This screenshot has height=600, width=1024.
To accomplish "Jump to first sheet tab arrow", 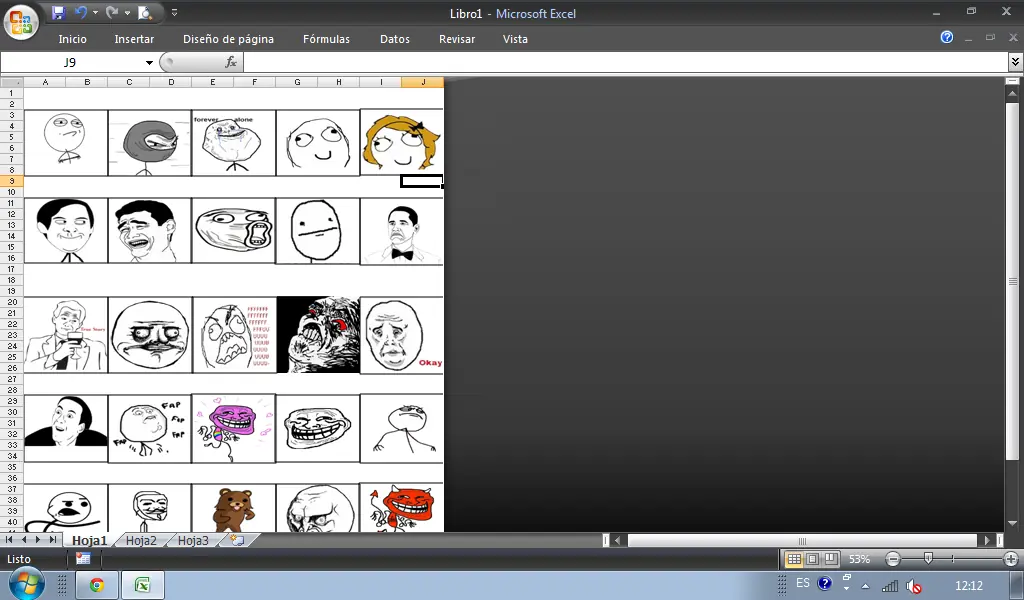I will pyautogui.click(x=9, y=540).
